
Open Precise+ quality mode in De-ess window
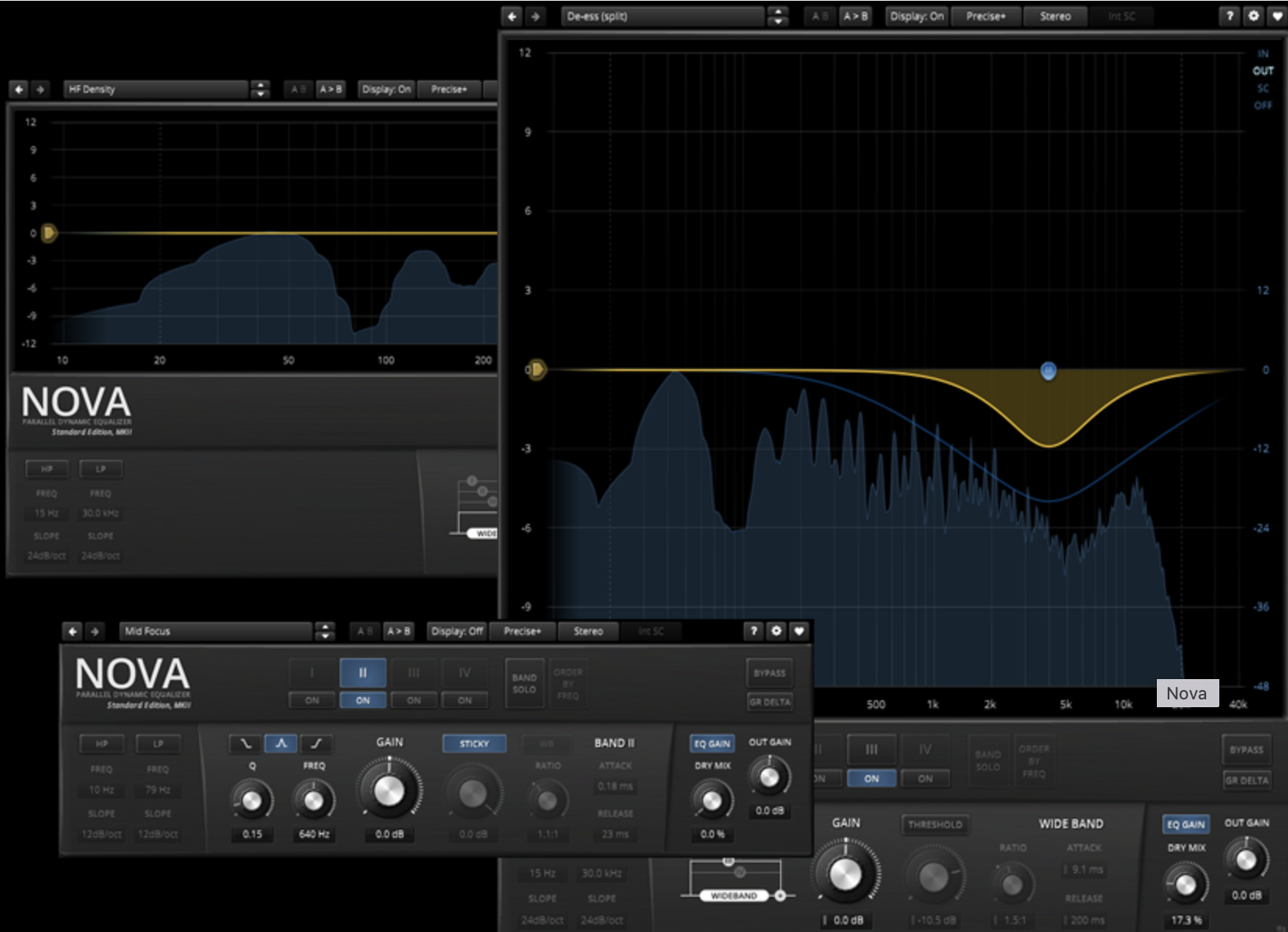986,16
